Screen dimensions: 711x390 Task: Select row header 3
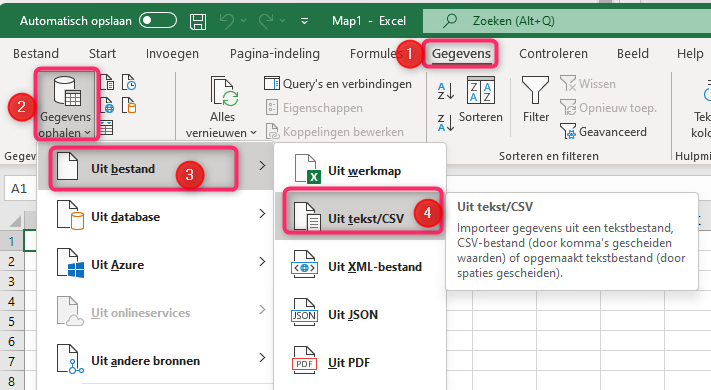[11, 282]
